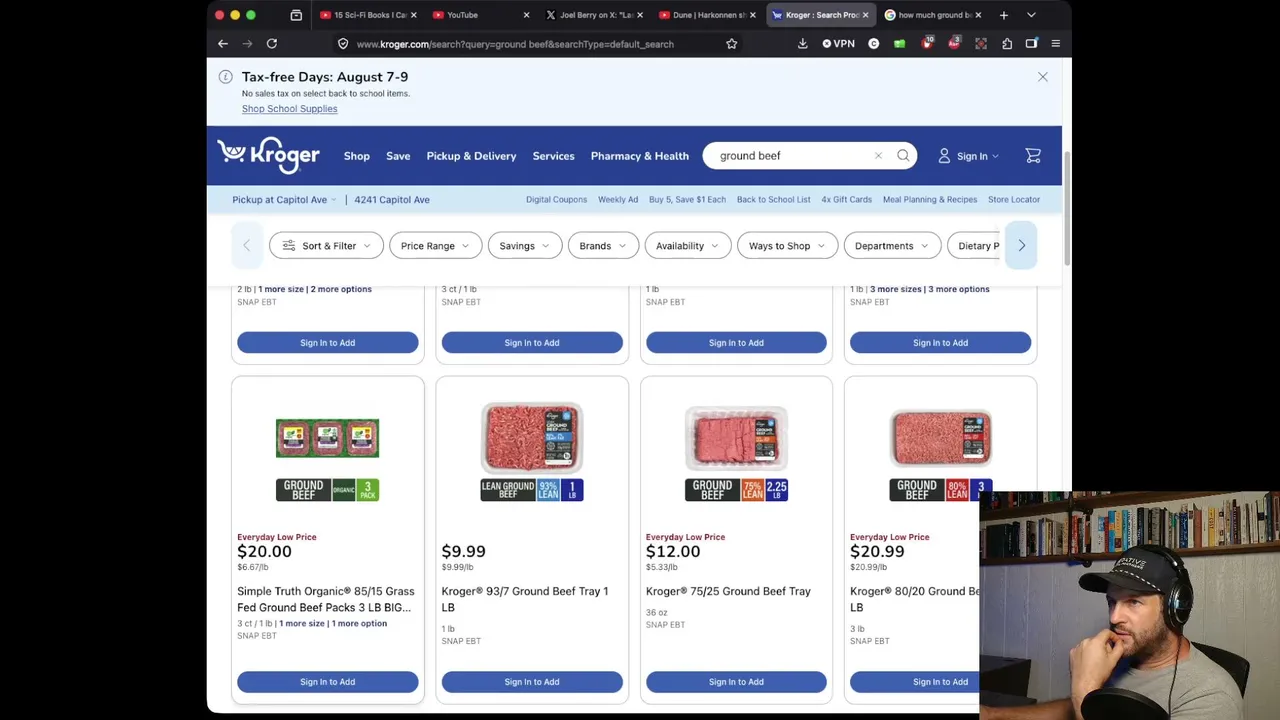The height and width of the screenshot is (720, 1280).
Task: Expand the Price Range filter
Action: click(x=435, y=246)
